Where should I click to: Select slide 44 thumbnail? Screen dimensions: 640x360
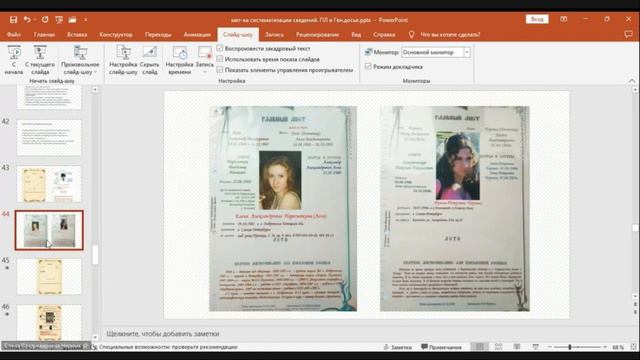pyautogui.click(x=49, y=230)
